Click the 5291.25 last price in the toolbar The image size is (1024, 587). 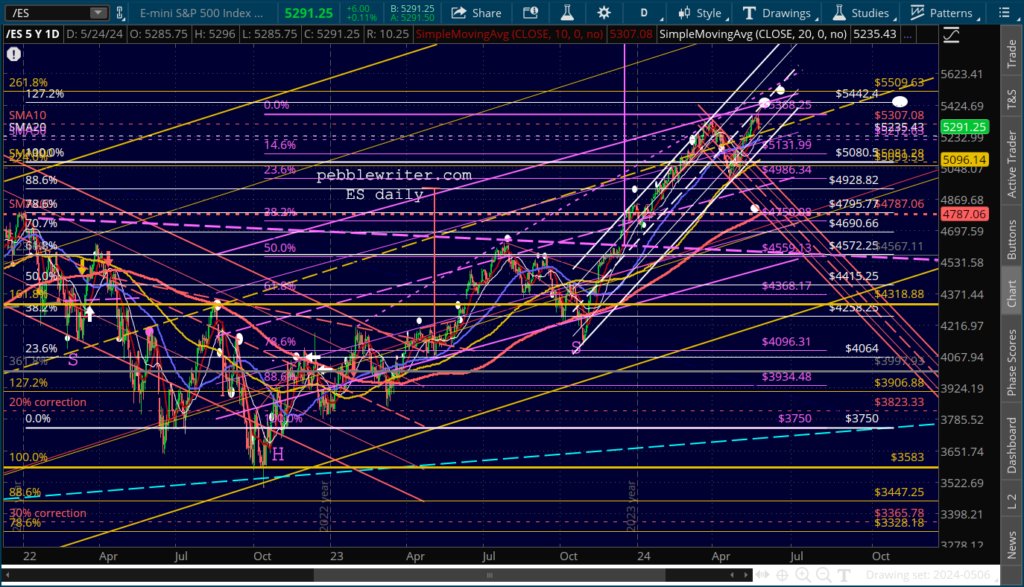(308, 13)
